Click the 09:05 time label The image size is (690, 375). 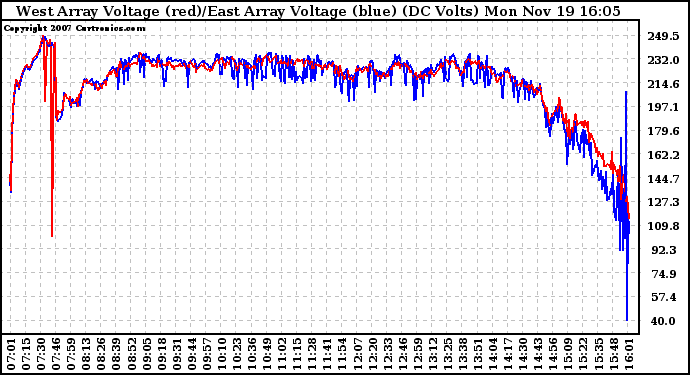tap(147, 354)
